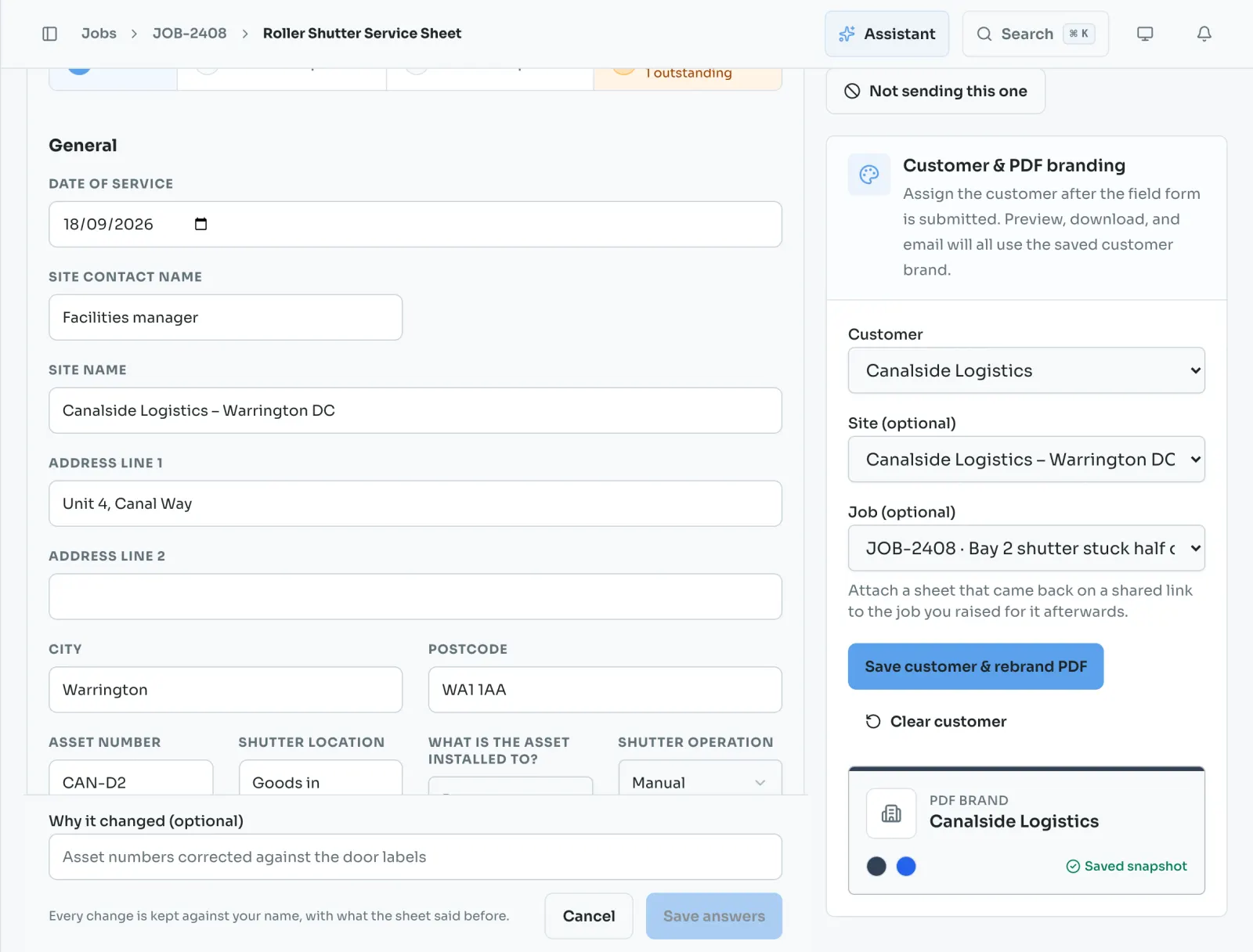Select the outstanding step tab
Image resolution: width=1253 pixels, height=952 pixels.
pos(688,78)
